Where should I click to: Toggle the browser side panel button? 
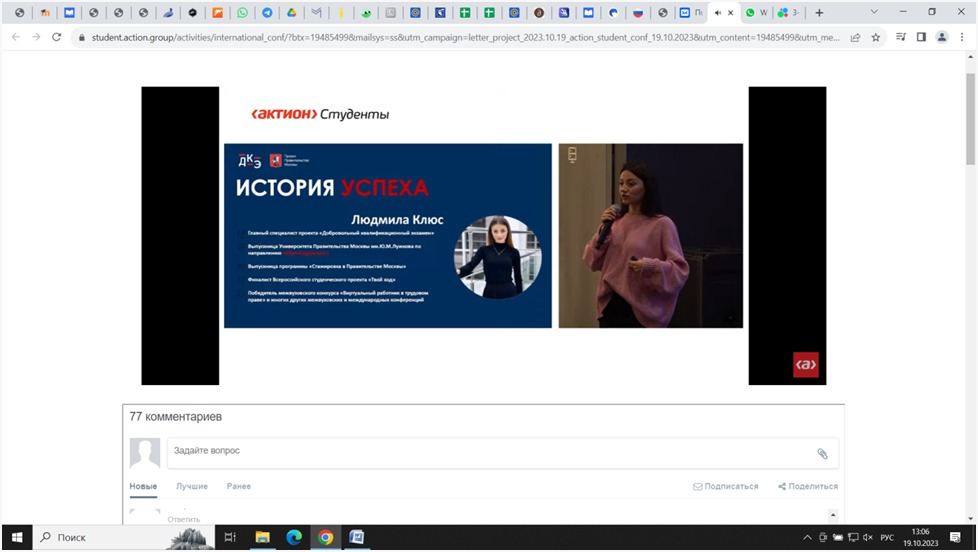tap(921, 37)
